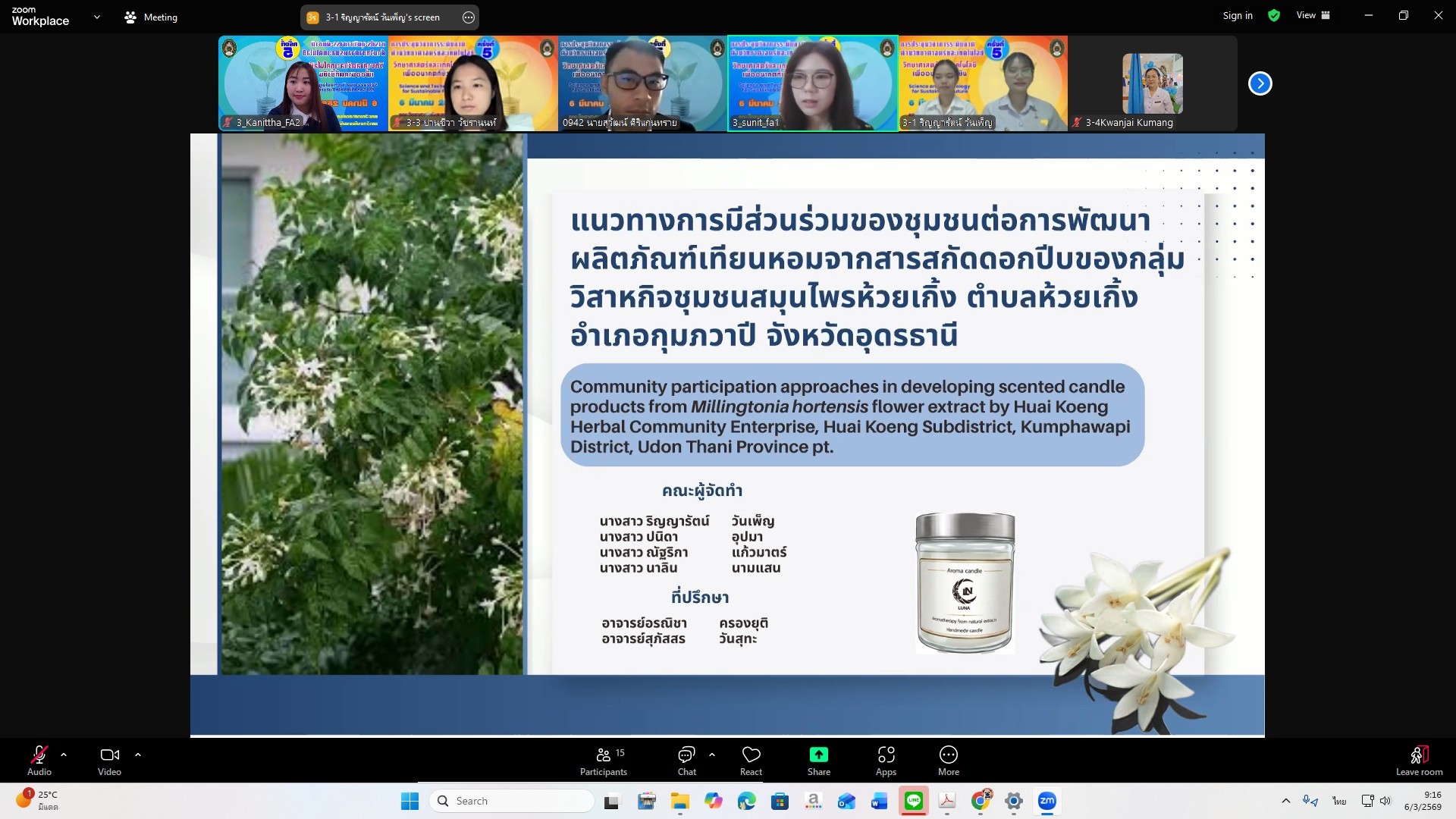Click the Leave room icon
The height and width of the screenshot is (819, 1456).
click(1419, 755)
